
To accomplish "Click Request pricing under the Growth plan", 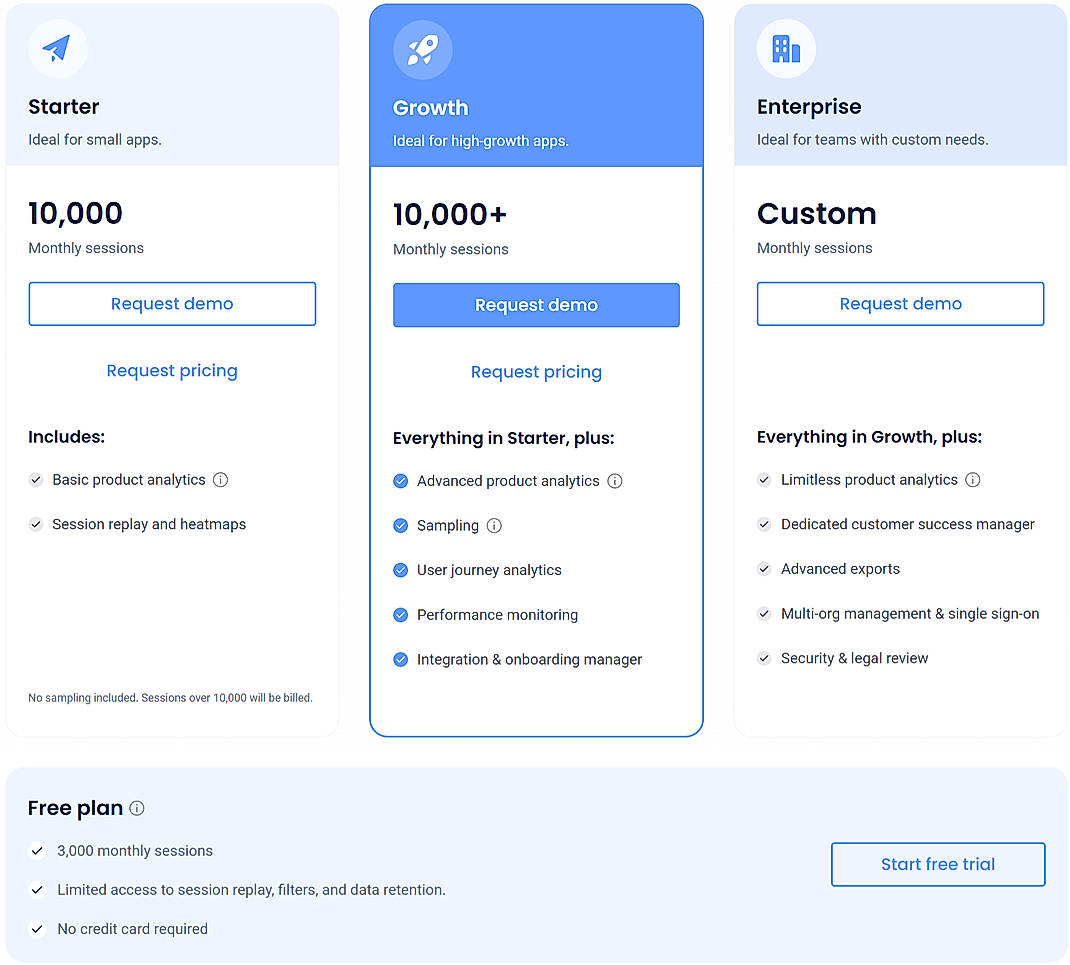I will 536,371.
